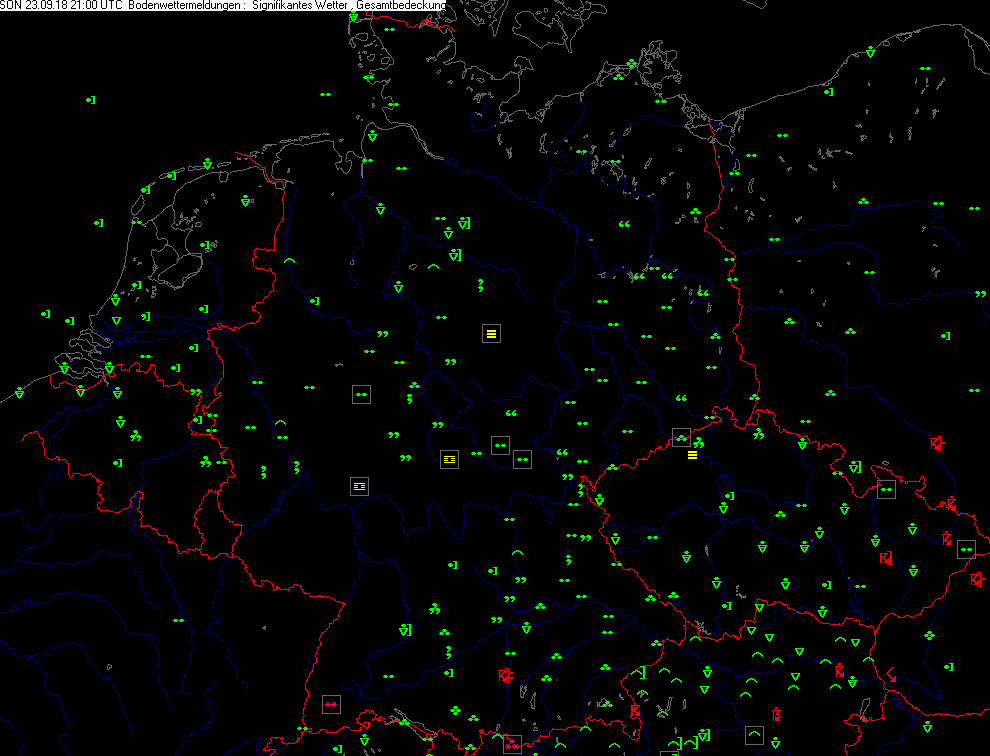The image size is (990, 756).
Task: Click the 'SON 23.09.18 21:00 UTC' timestamp
Action: coord(61,6)
